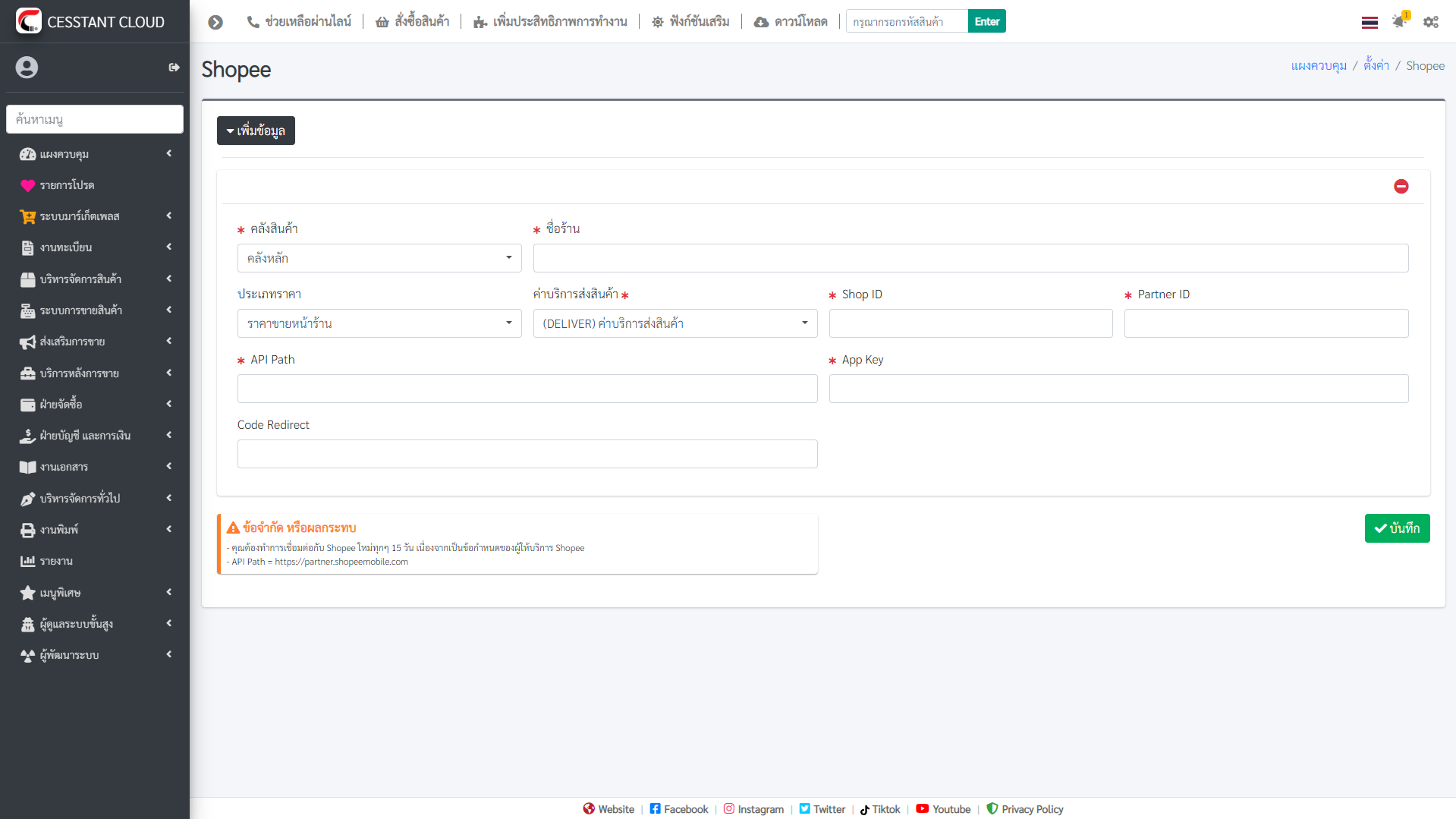Click the shopping cart icon ระบบมาร์เก็ตเพลส
The height and width of the screenshot is (819, 1456).
click(x=28, y=216)
